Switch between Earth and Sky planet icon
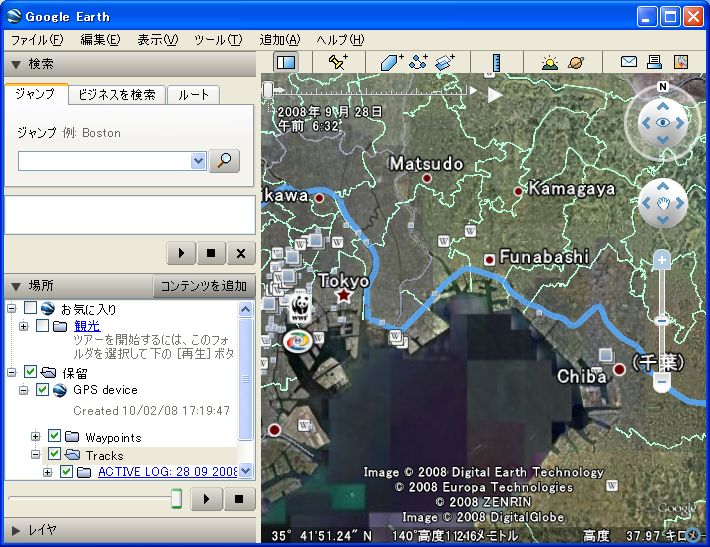This screenshot has height=547, width=710. coord(576,62)
